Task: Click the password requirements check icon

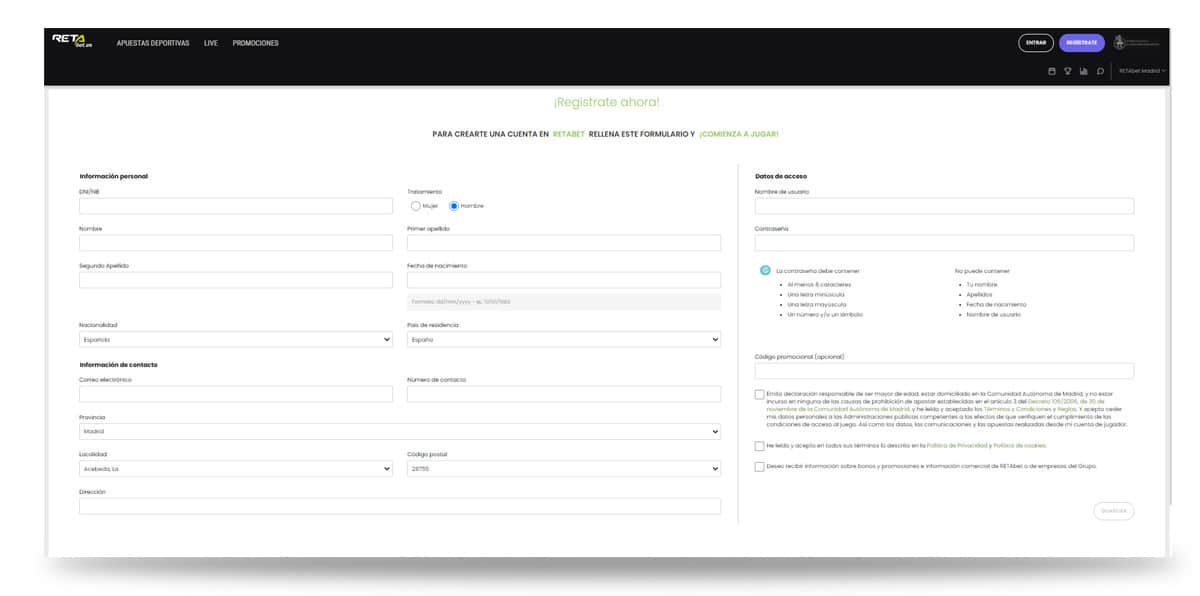Action: [x=765, y=270]
